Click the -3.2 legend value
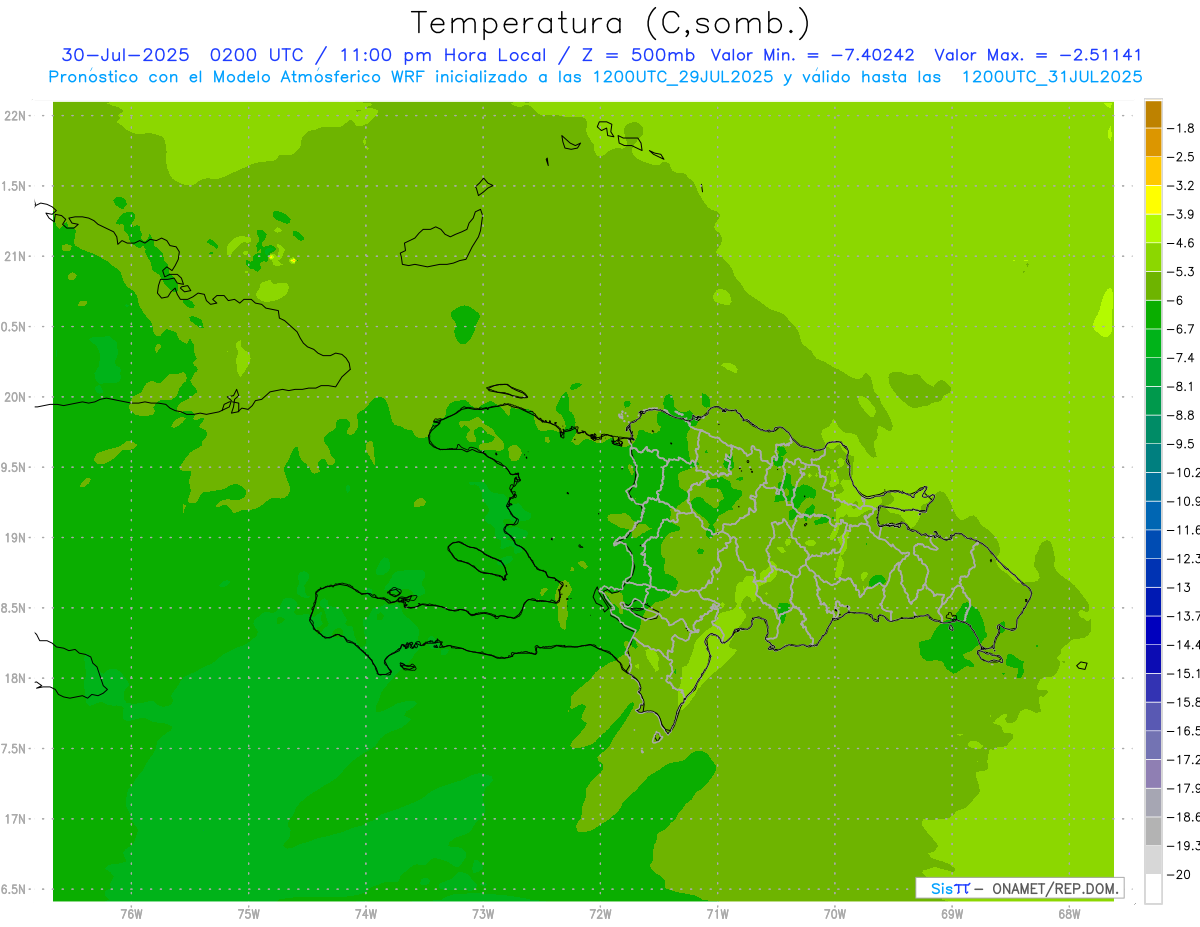Viewport: 1200px width, 927px height. tap(1182, 186)
